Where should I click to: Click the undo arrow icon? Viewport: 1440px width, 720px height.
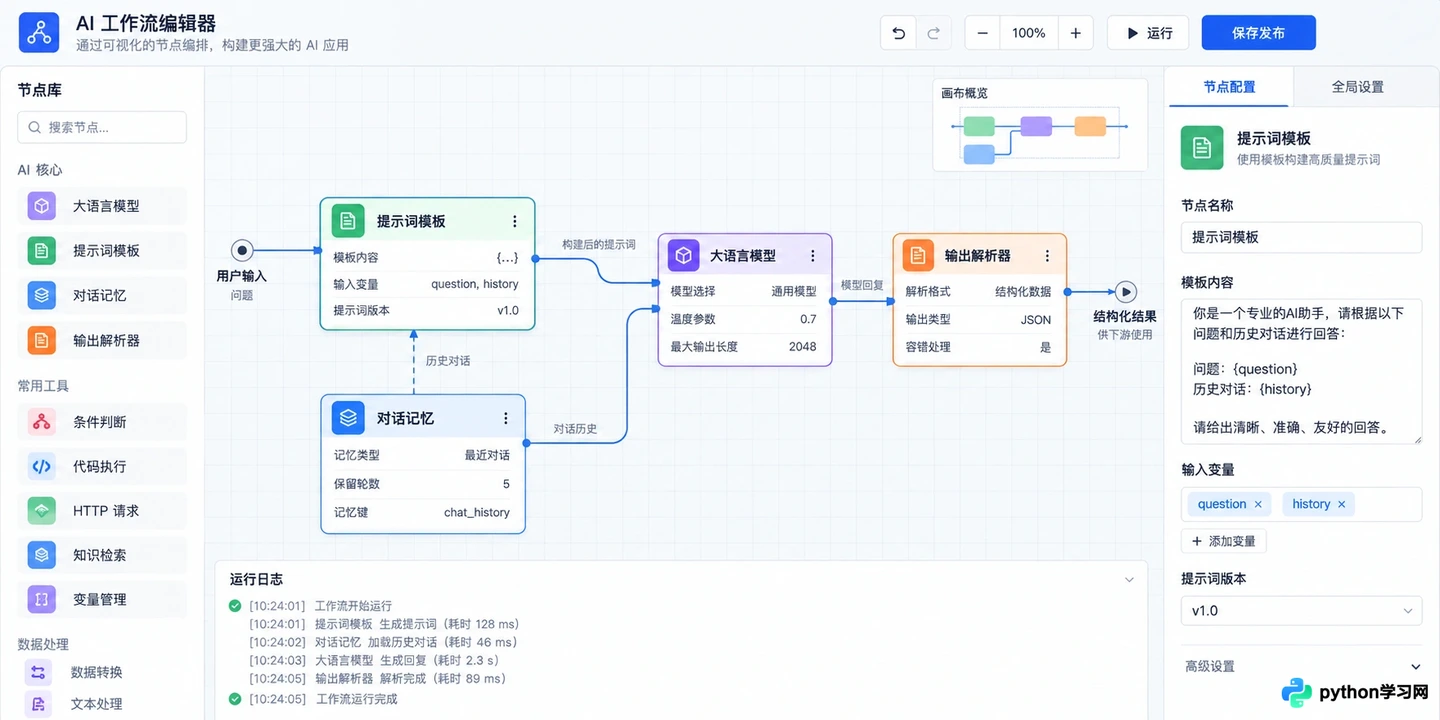(898, 33)
